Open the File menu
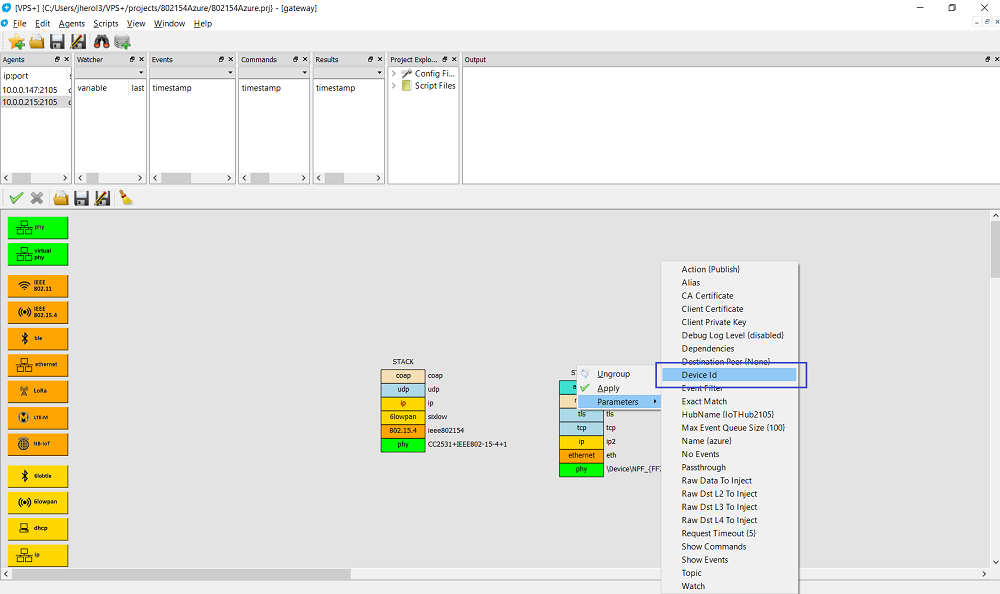The width and height of the screenshot is (1000, 594). click(20, 24)
